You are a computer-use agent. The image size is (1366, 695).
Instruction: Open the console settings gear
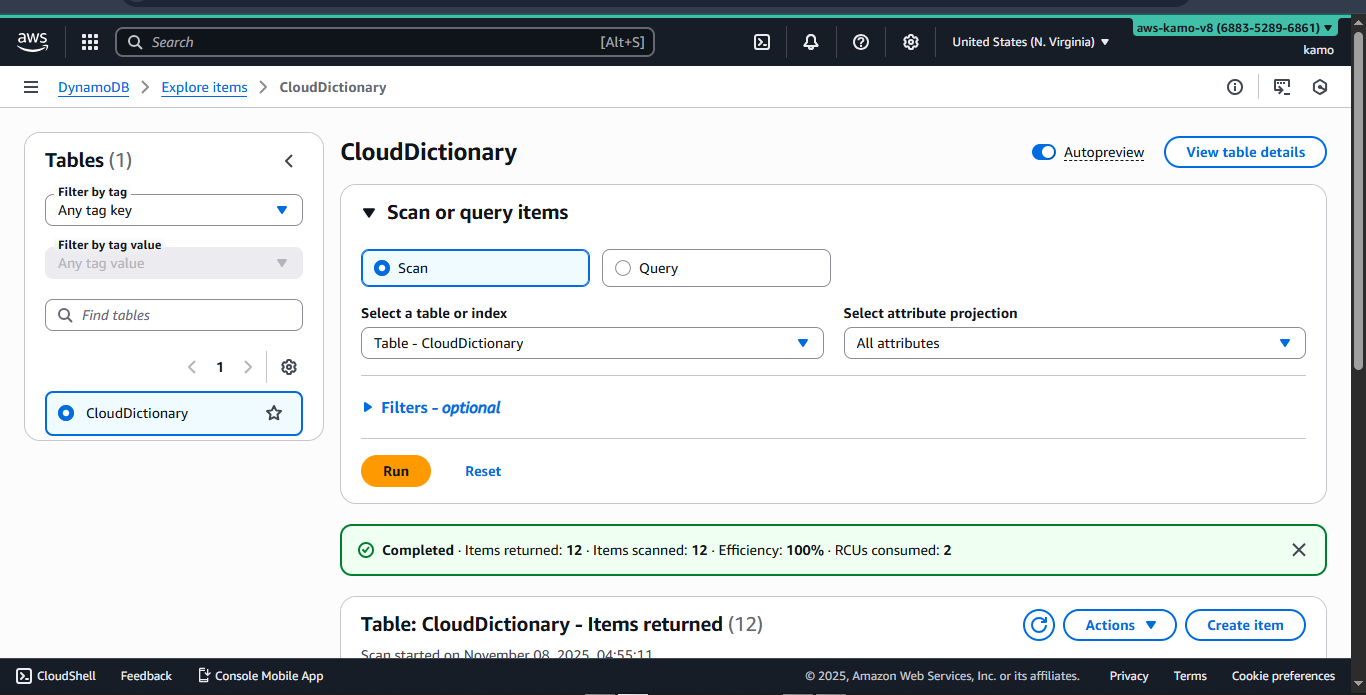910,42
